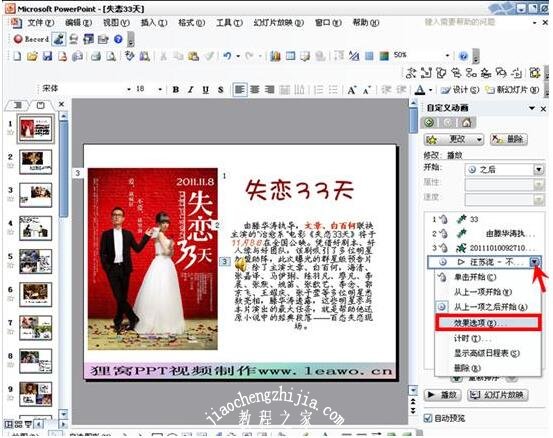Open the task pane 自定义动画 dropdown arrow

tap(532, 109)
